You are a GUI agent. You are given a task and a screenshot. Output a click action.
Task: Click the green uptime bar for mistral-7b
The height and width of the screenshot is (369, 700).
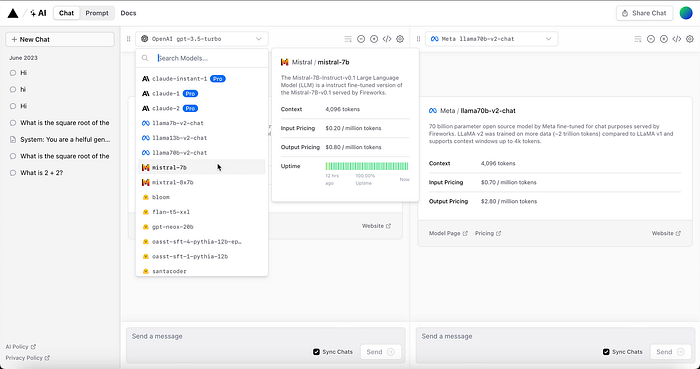pos(367,166)
